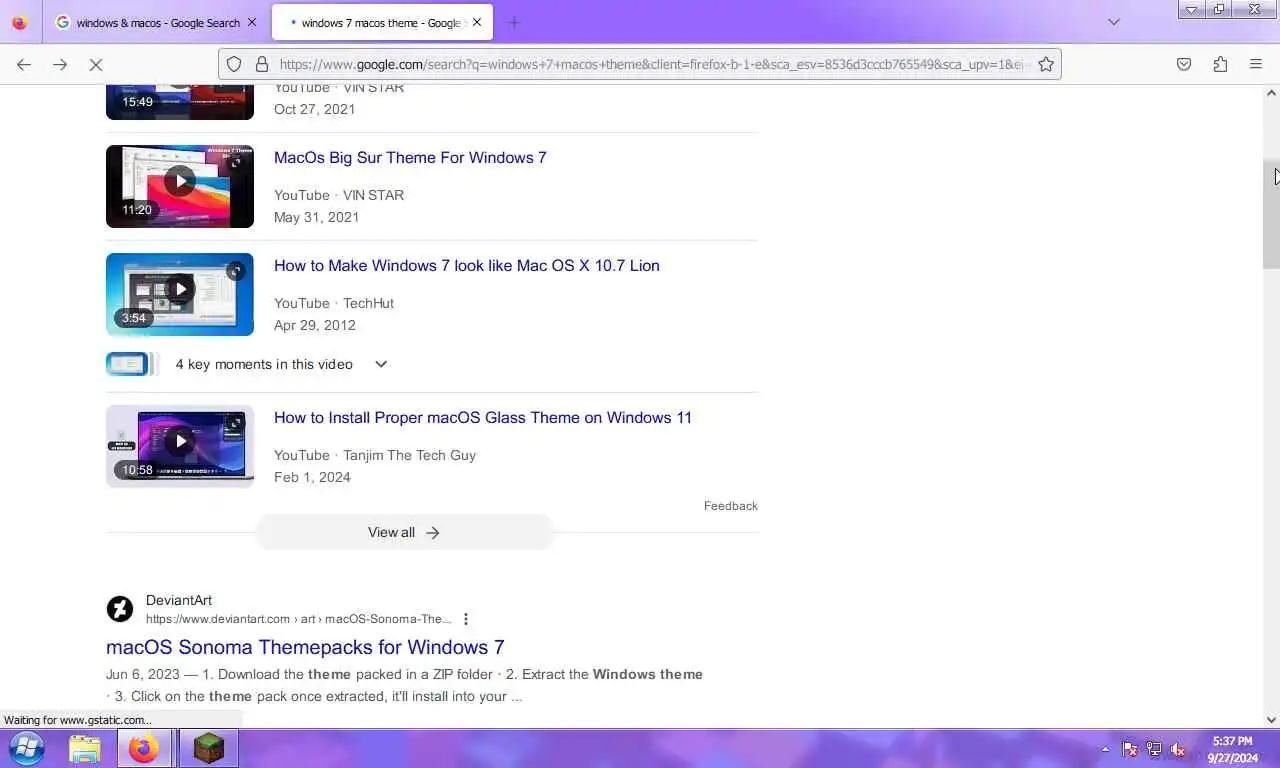
Task: Play the 15:49 video thumbnail
Action: pos(180,102)
